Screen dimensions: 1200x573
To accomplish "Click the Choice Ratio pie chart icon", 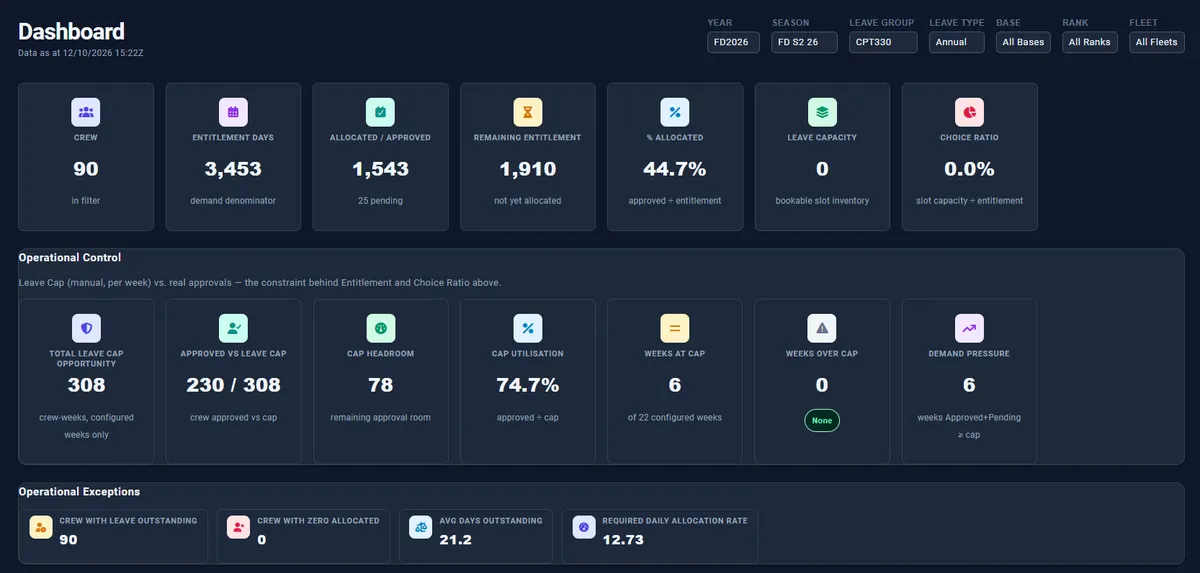I will pyautogui.click(x=969, y=112).
